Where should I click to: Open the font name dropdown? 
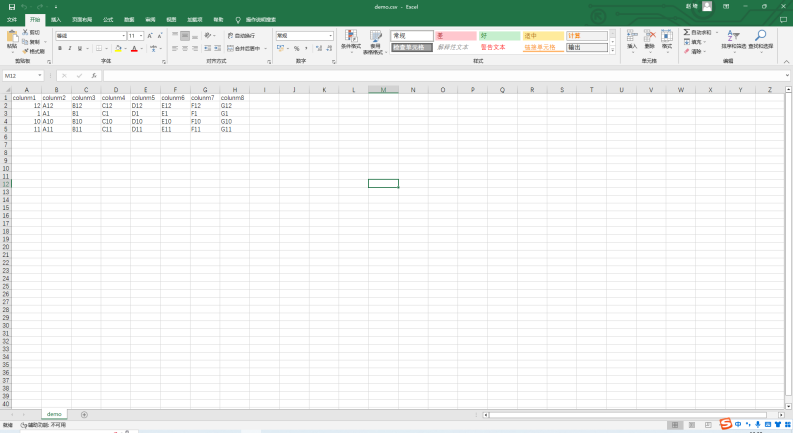tap(123, 35)
